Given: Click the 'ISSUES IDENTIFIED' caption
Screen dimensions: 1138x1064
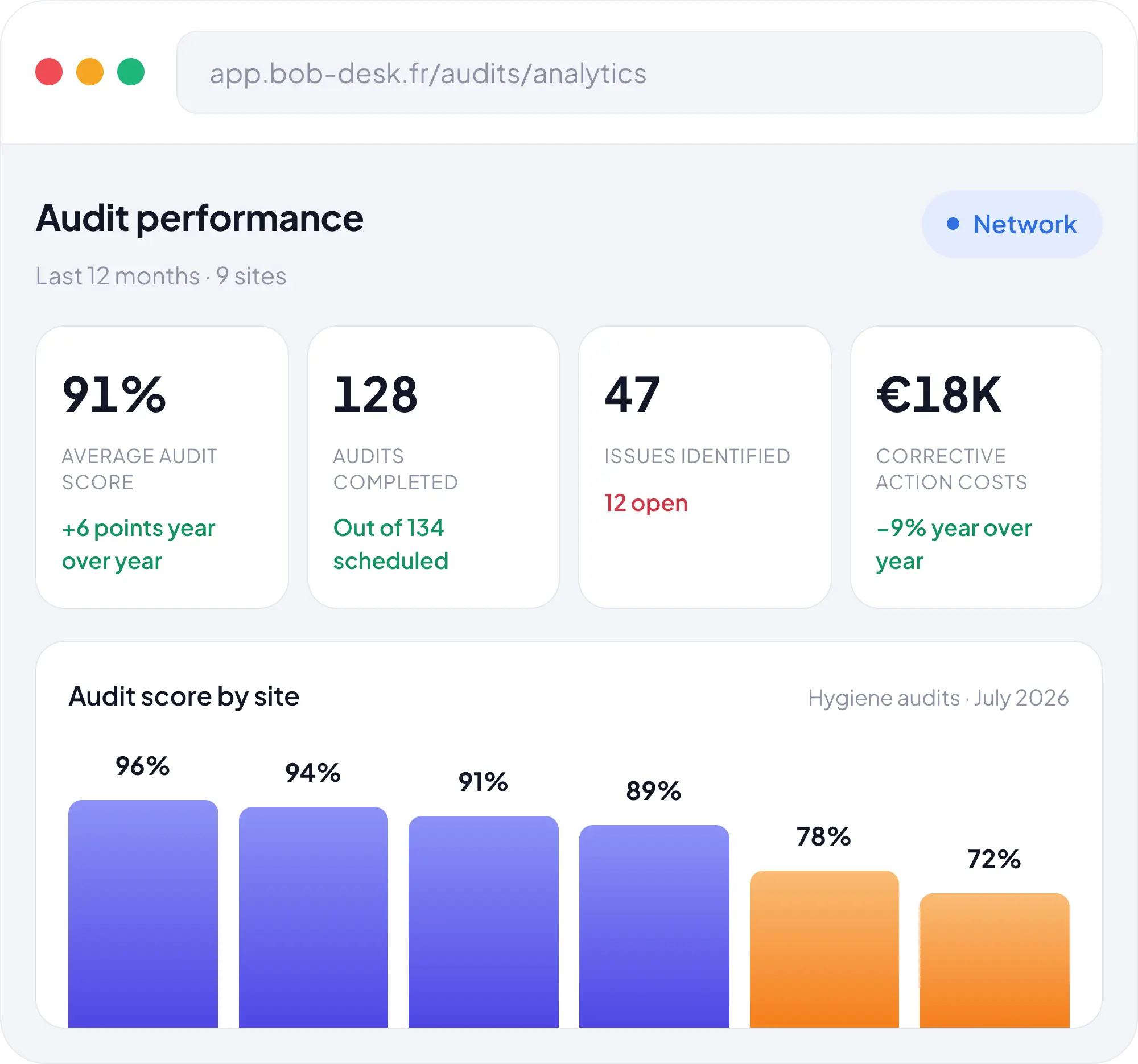Looking at the screenshot, I should click(x=697, y=456).
